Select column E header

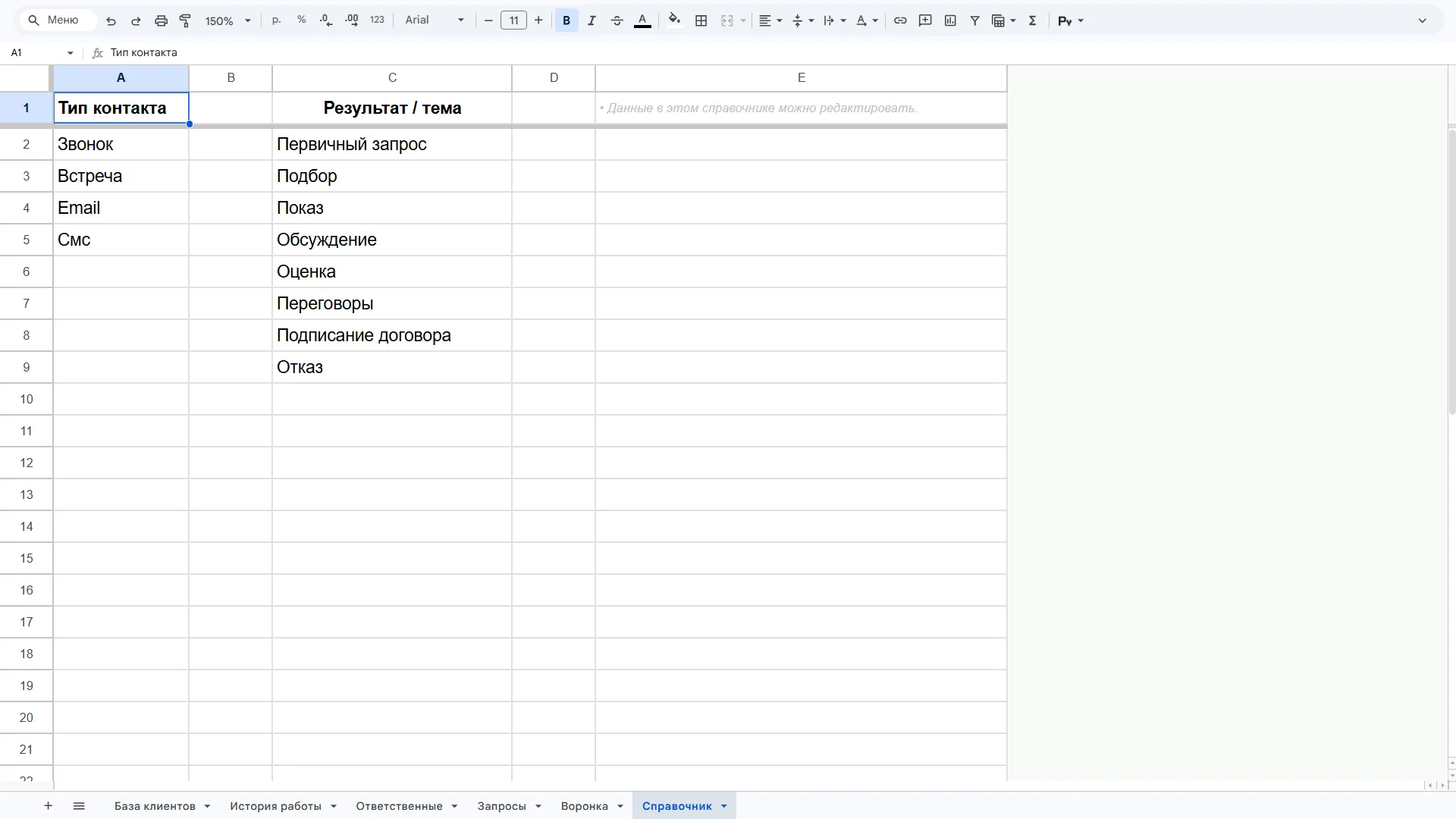click(x=801, y=78)
